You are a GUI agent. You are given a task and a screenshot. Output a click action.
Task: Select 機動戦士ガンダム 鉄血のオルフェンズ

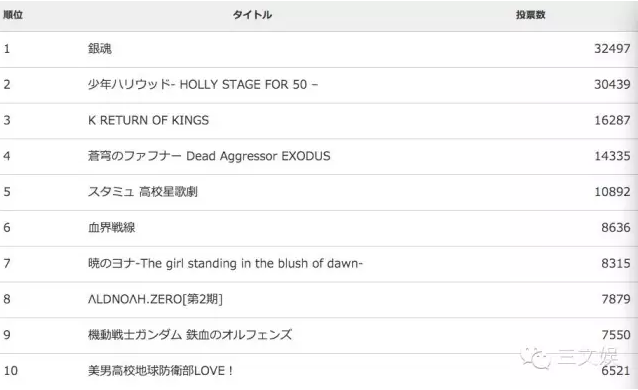tap(190, 335)
